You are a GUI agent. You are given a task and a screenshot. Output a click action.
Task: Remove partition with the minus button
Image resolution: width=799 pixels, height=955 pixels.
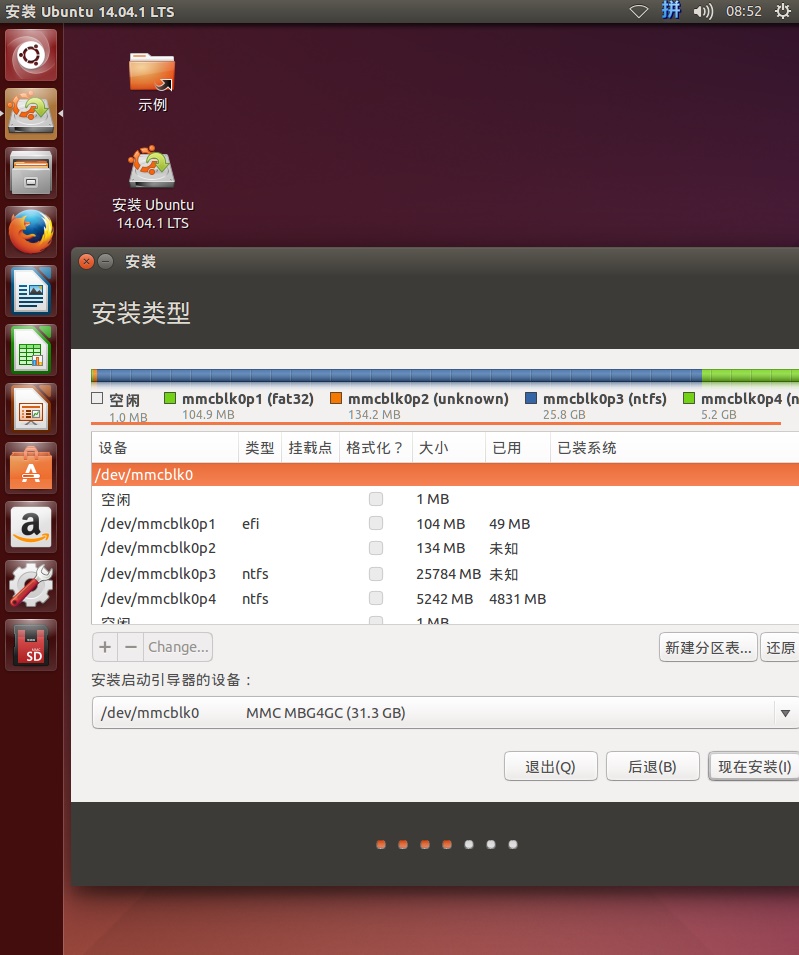pyautogui.click(x=131, y=647)
